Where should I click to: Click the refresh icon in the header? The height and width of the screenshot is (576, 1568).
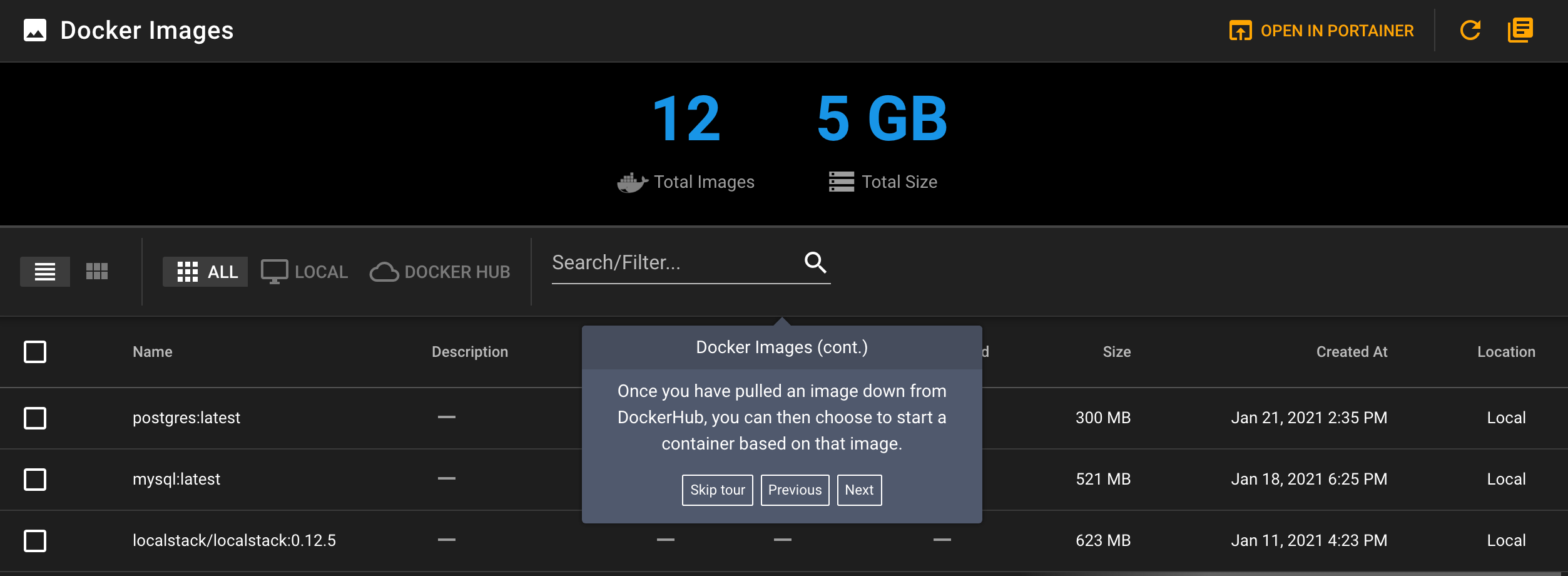pyautogui.click(x=1470, y=30)
